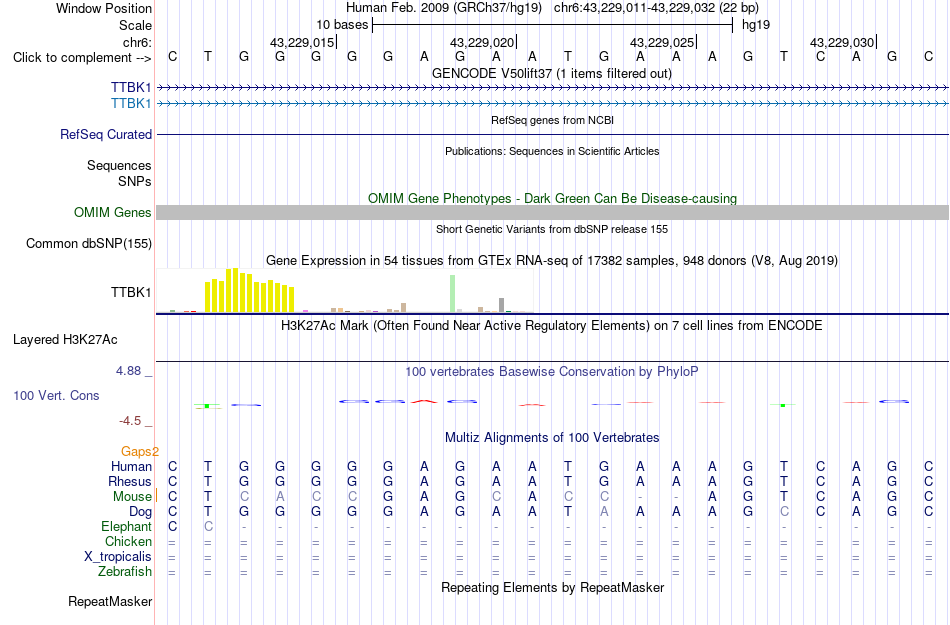Image resolution: width=950 pixels, height=625 pixels.
Task: Click the Human species row label
Action: pyautogui.click(x=131, y=466)
